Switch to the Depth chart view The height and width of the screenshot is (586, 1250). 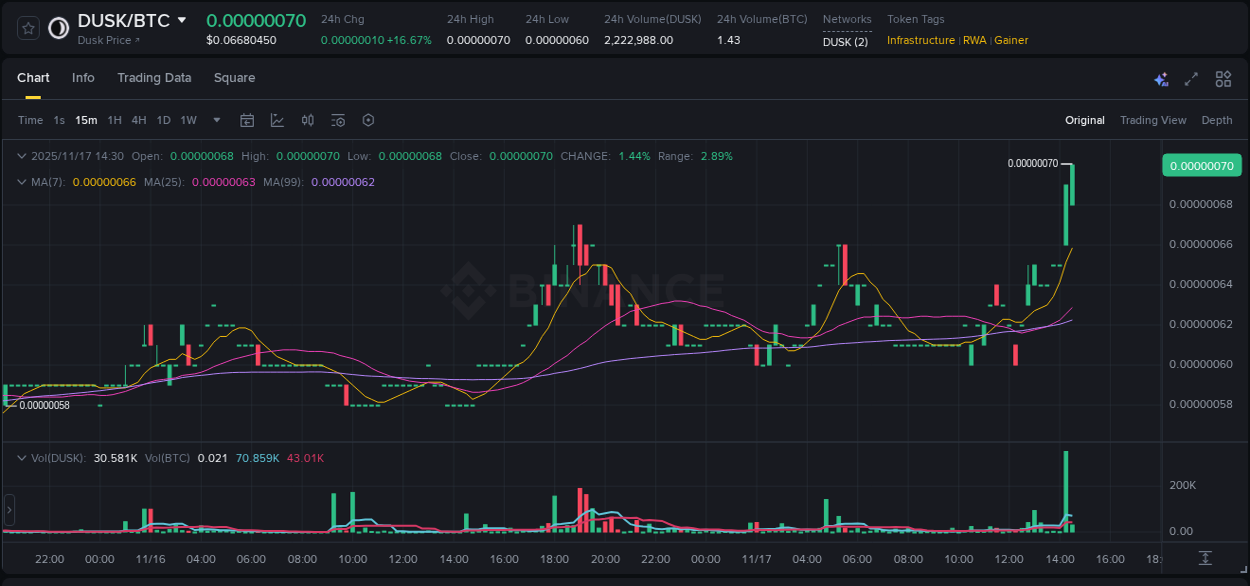(1216, 120)
